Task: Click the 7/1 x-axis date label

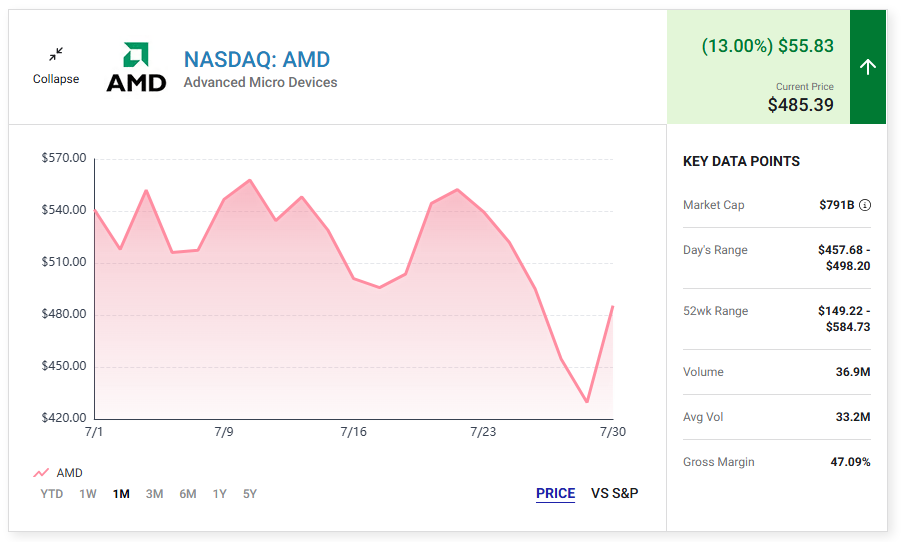Action: [94, 432]
